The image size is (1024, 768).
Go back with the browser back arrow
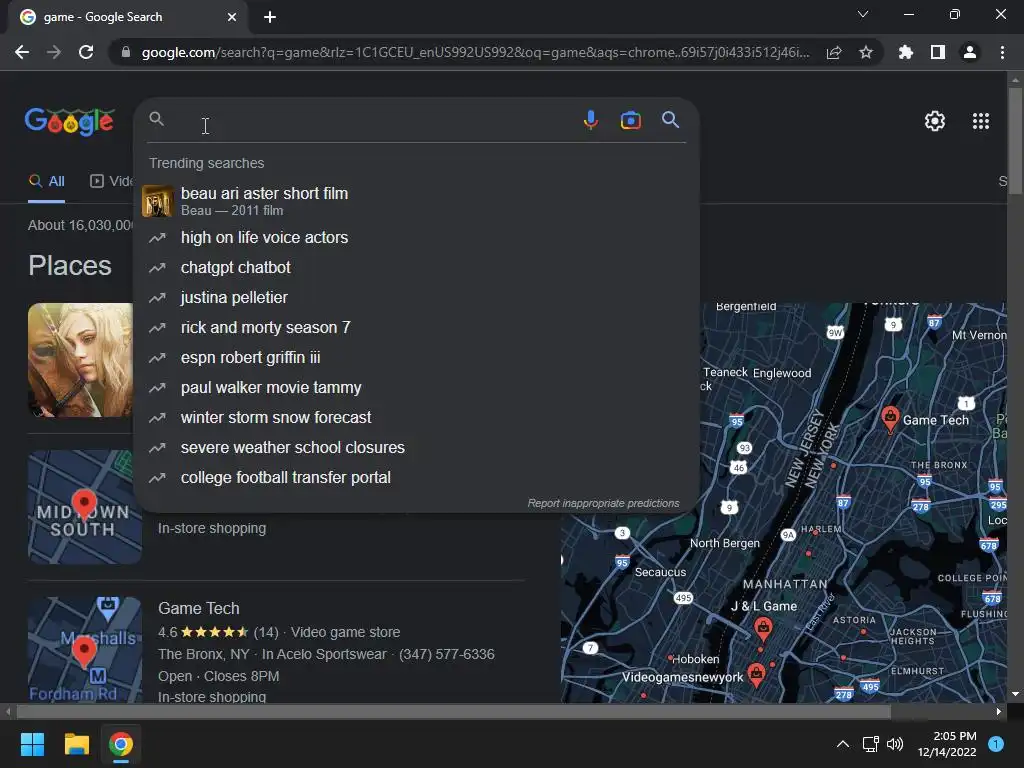point(22,52)
